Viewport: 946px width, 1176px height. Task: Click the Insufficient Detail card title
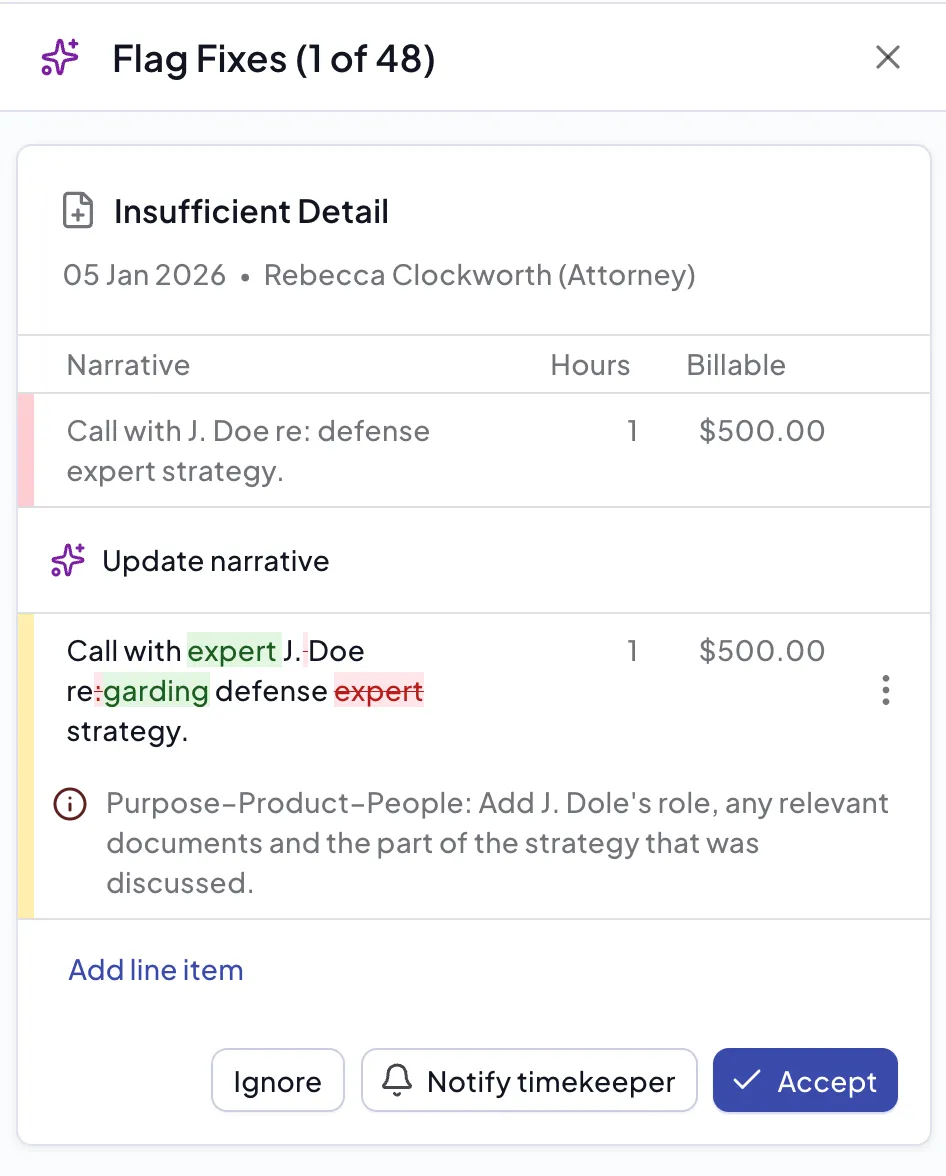pos(251,211)
